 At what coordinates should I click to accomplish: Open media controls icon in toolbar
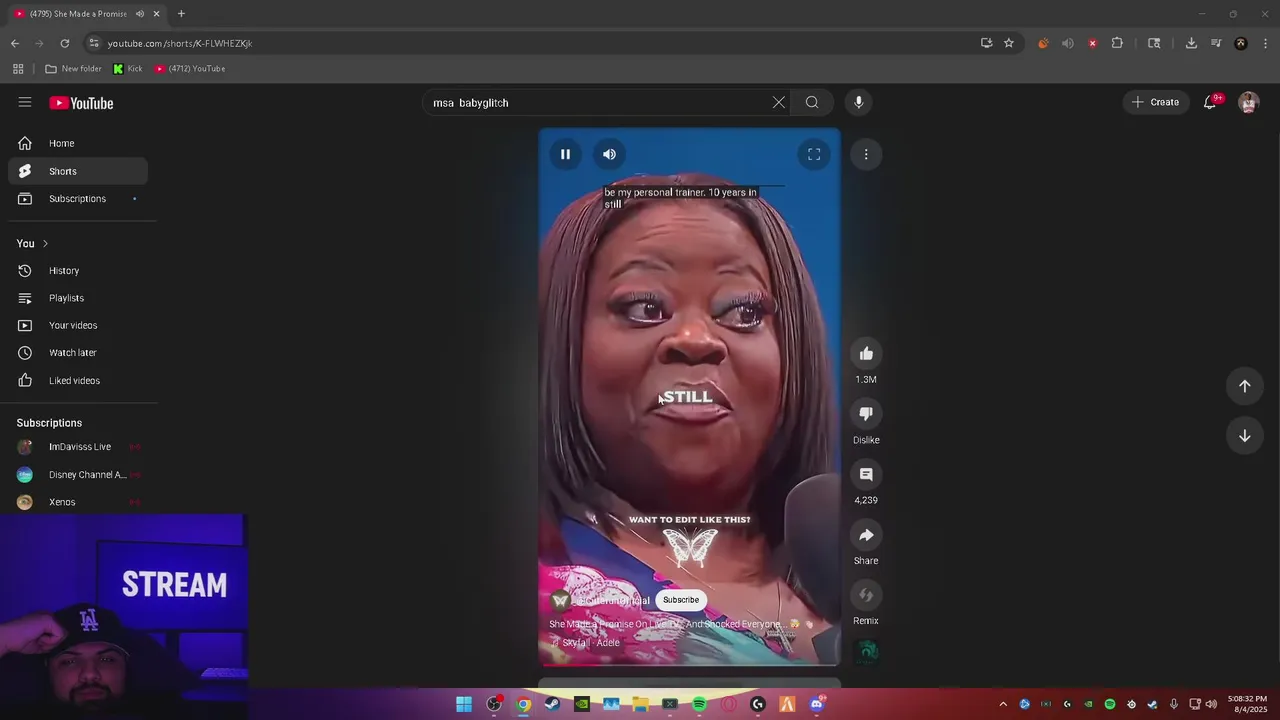point(1216,43)
